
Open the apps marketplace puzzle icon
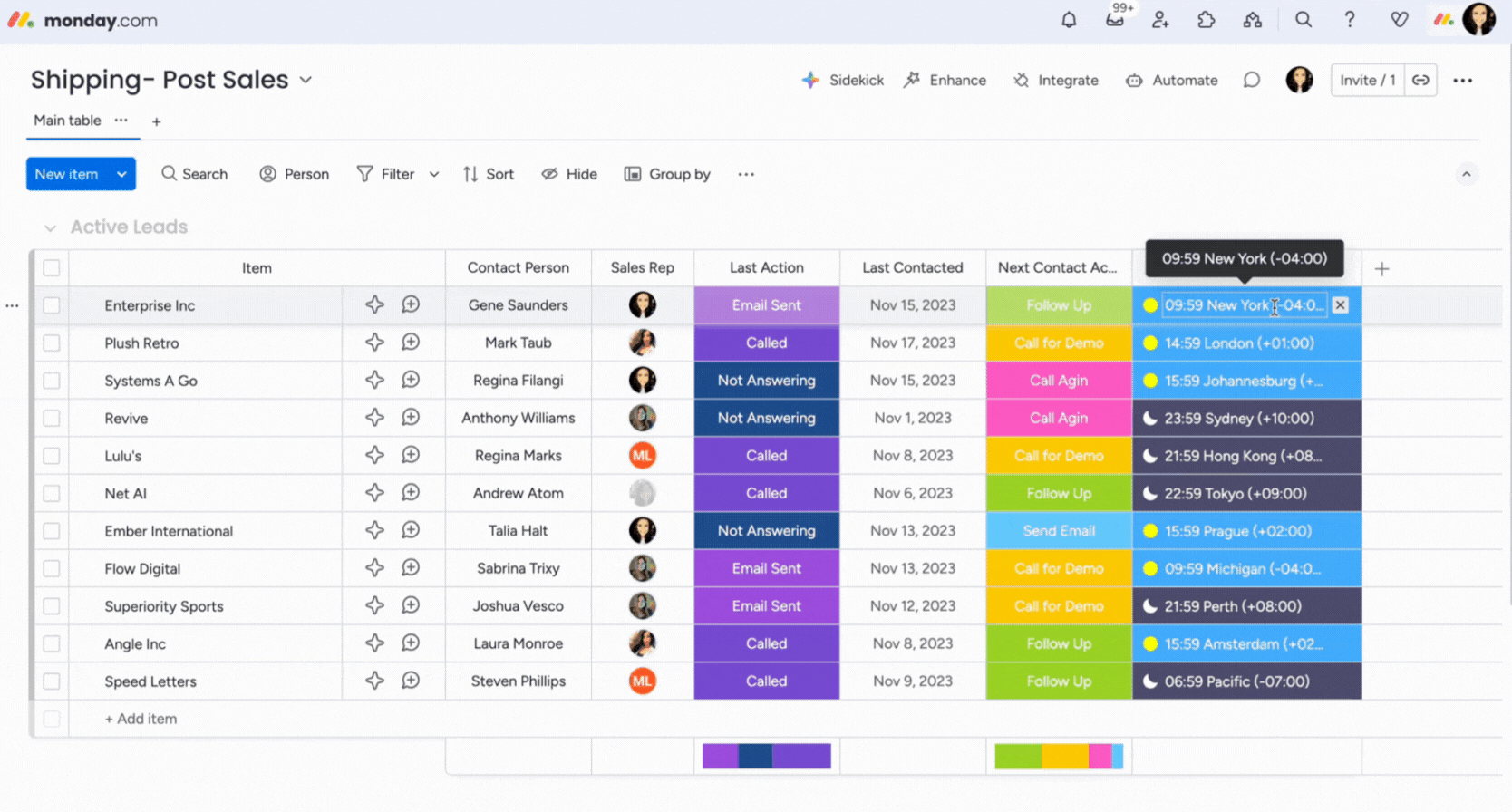click(1206, 20)
